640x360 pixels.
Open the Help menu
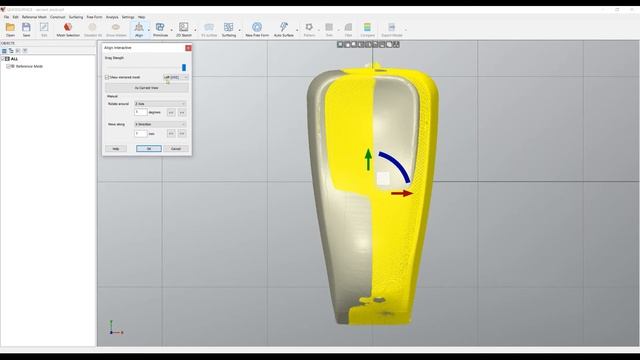point(142,17)
